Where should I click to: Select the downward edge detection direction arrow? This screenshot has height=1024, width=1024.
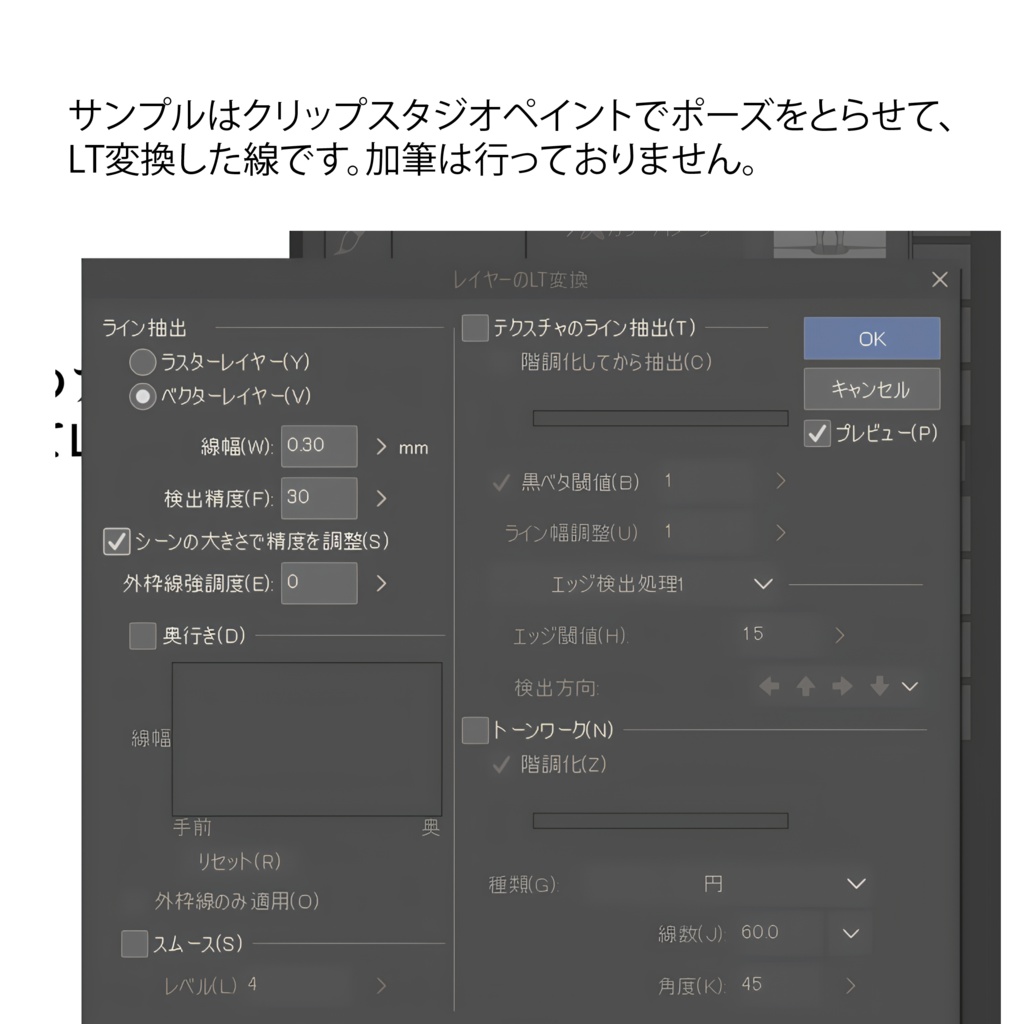878,687
